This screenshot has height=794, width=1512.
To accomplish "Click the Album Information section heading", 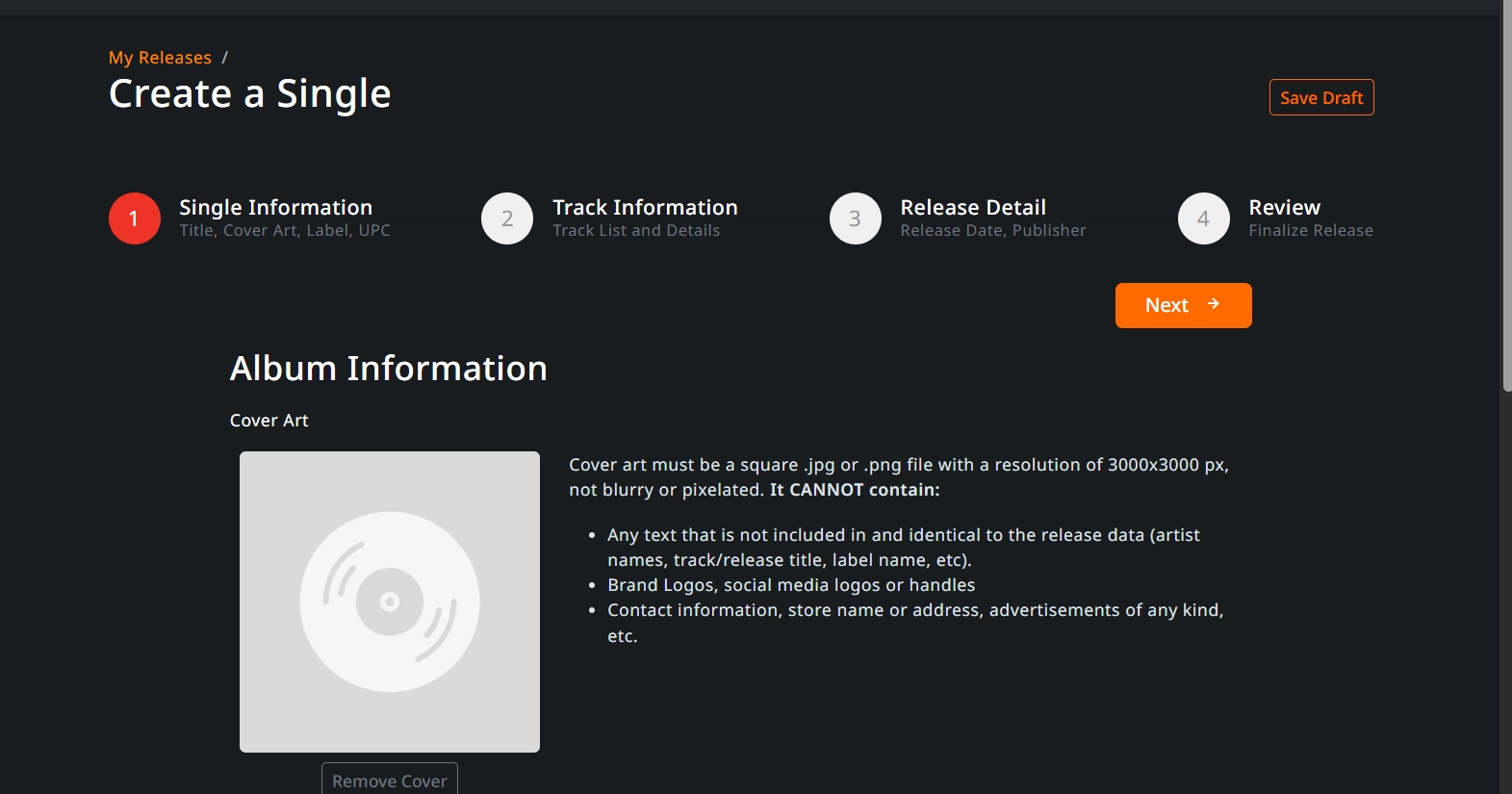I will (x=388, y=369).
